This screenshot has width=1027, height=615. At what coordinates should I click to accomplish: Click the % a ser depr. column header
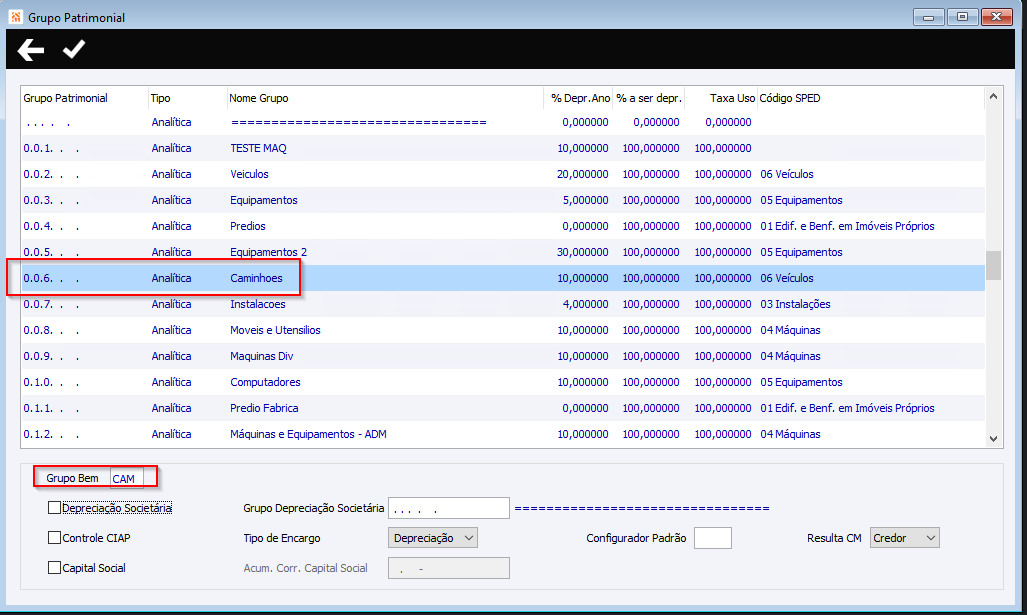(x=649, y=98)
